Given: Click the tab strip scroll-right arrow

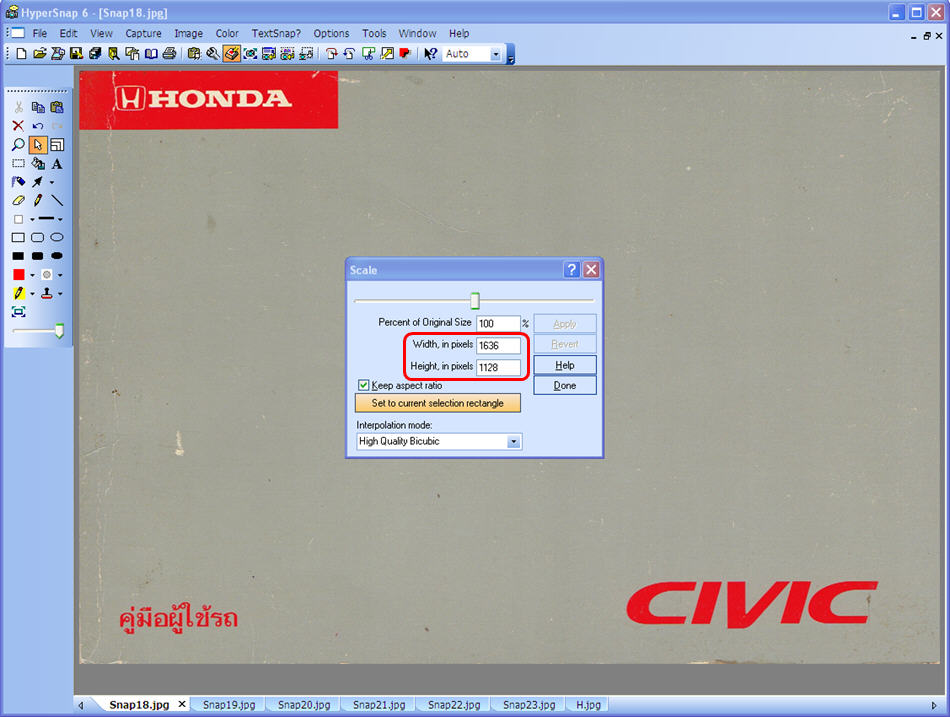Looking at the screenshot, I should (934, 705).
